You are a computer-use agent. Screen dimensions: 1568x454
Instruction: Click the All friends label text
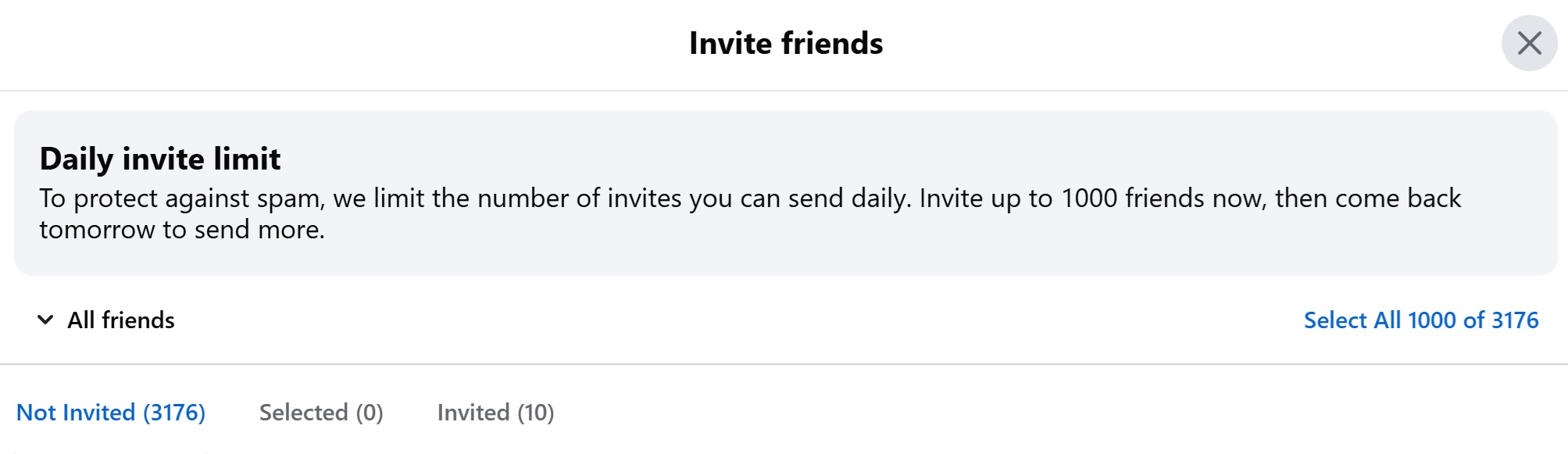click(121, 320)
